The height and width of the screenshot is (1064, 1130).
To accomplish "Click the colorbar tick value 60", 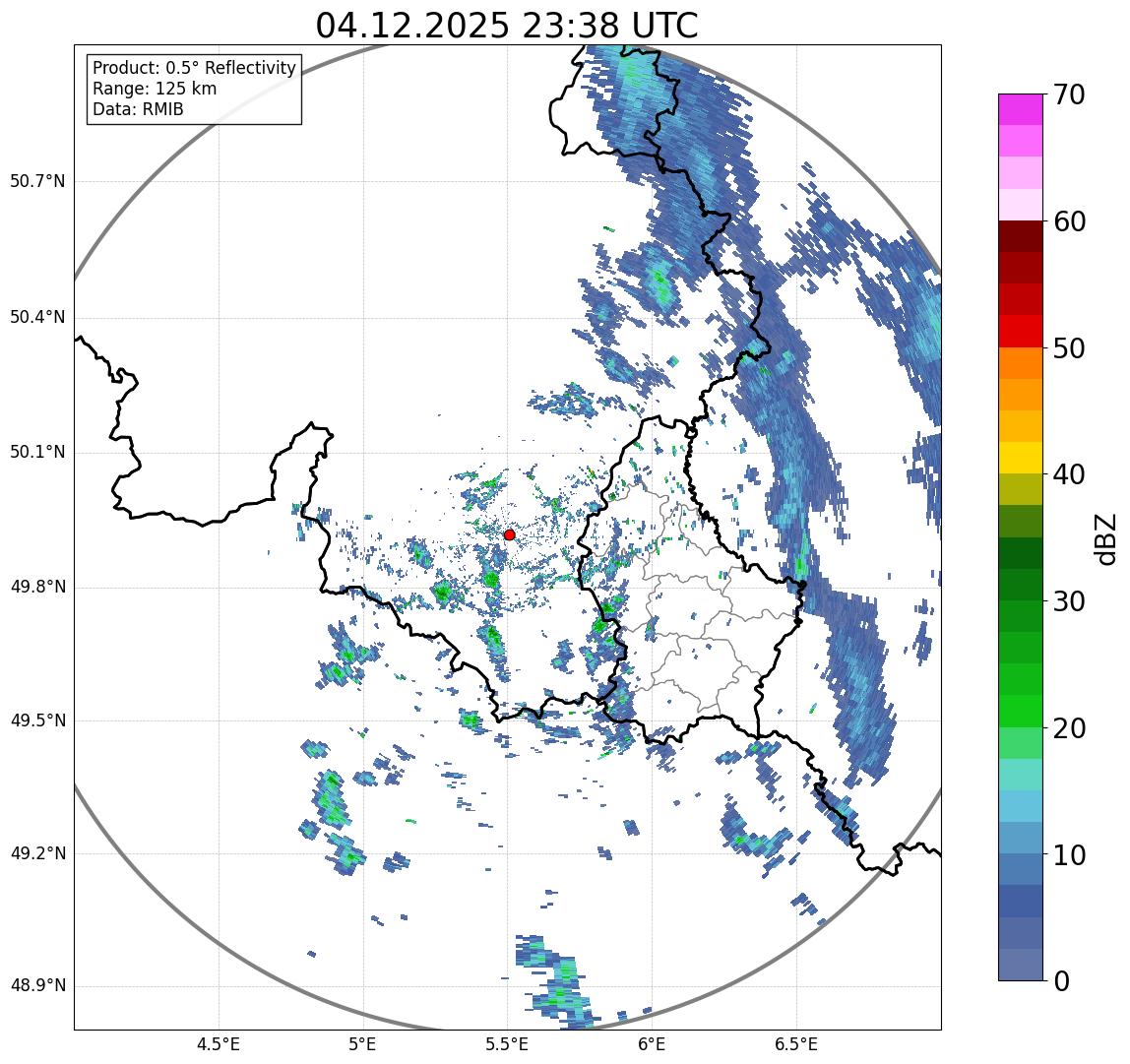I will (1069, 221).
